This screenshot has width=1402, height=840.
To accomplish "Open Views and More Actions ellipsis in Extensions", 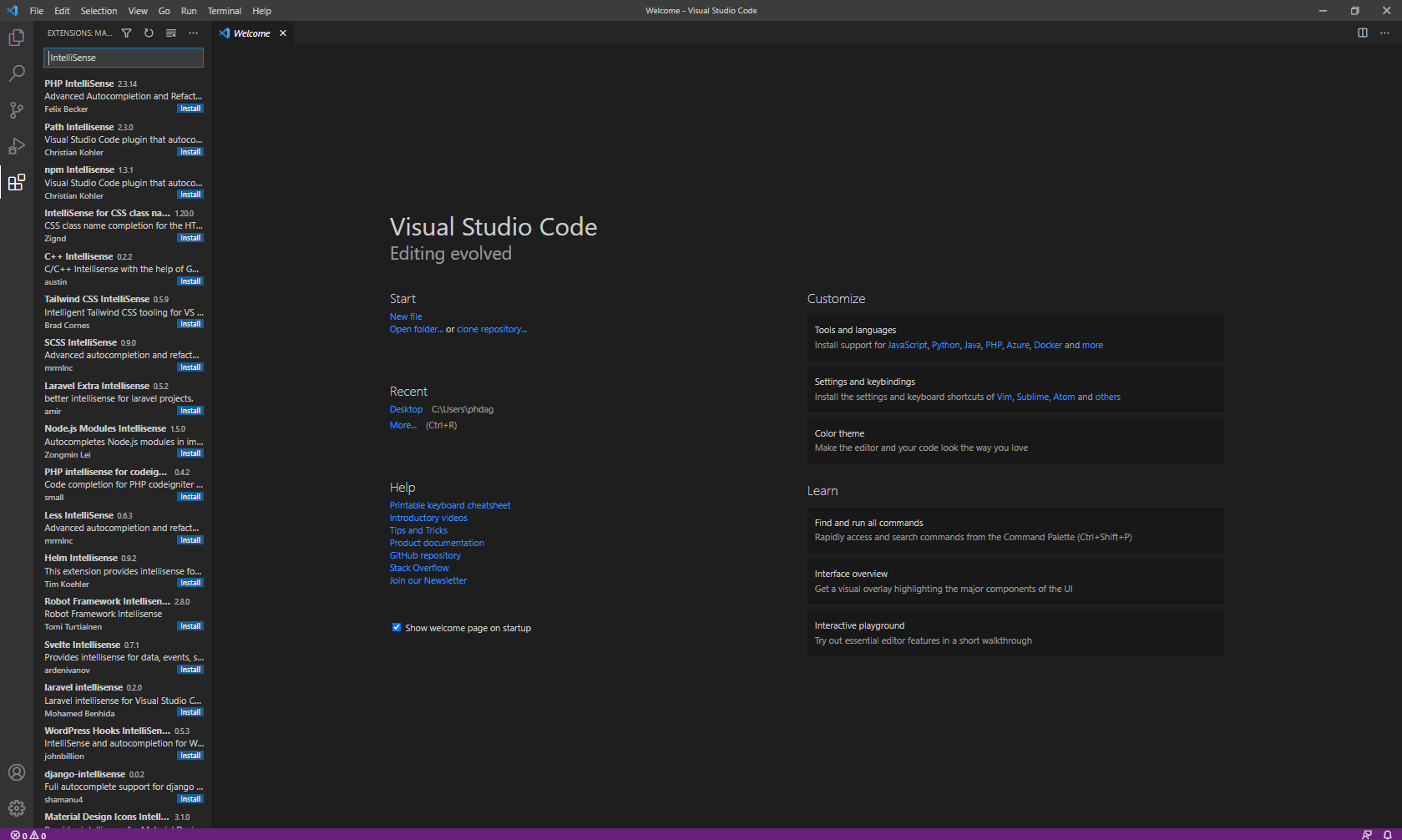I will point(194,33).
